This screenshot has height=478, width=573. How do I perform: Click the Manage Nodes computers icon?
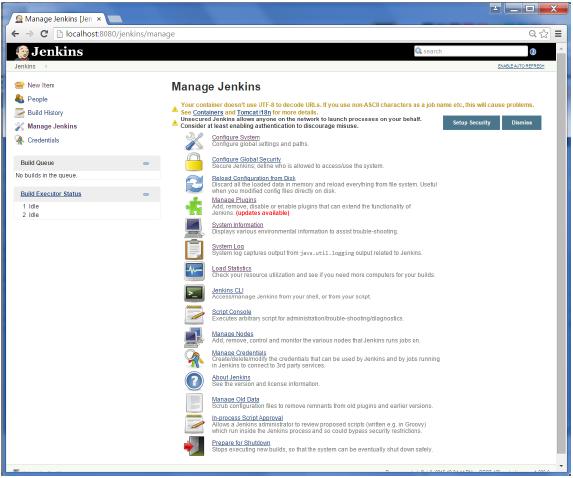click(194, 337)
